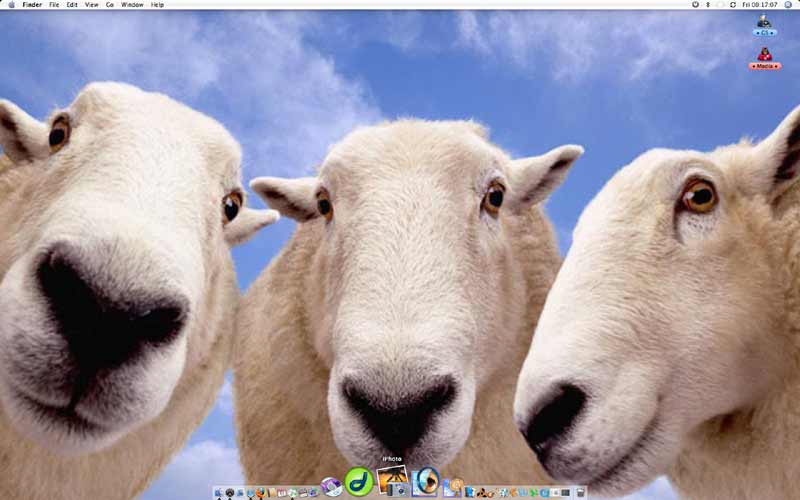Select the CS desktop icon

764,26
